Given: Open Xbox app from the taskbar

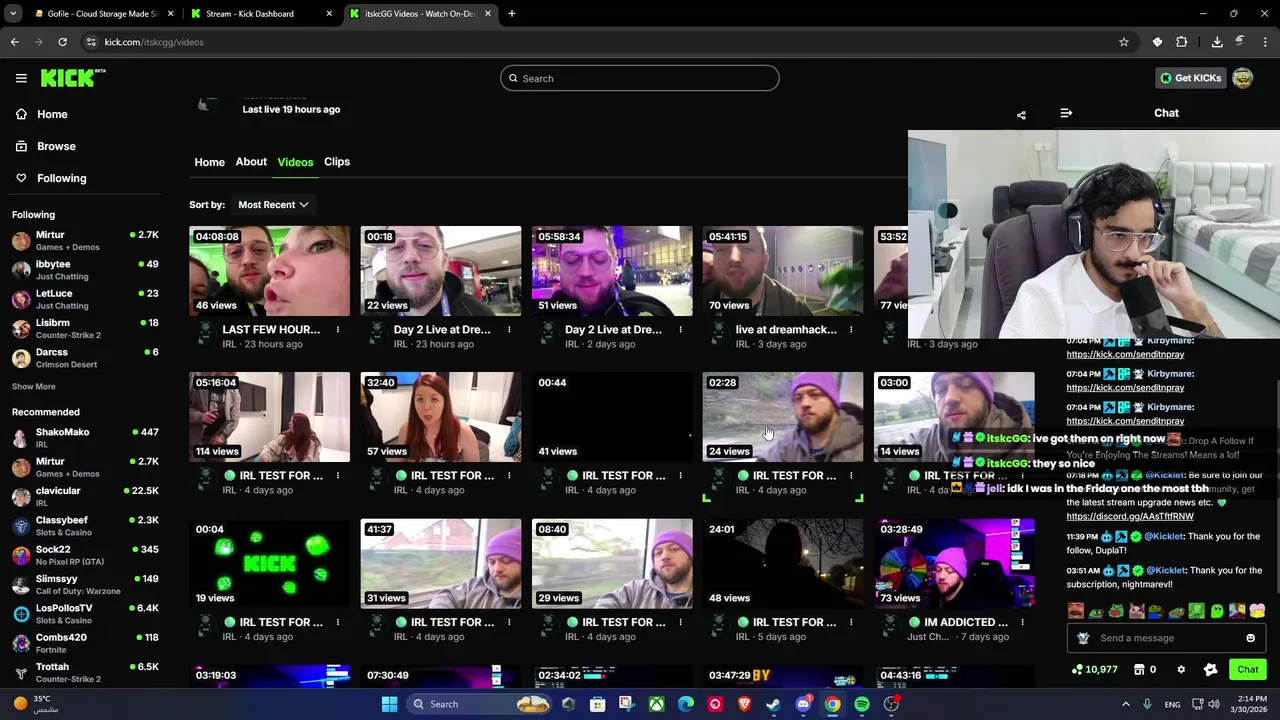Looking at the screenshot, I should tap(656, 704).
